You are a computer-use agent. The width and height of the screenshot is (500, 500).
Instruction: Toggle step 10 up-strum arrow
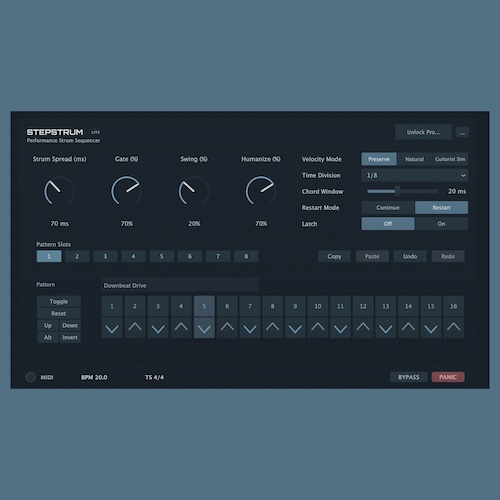pyautogui.click(x=318, y=328)
